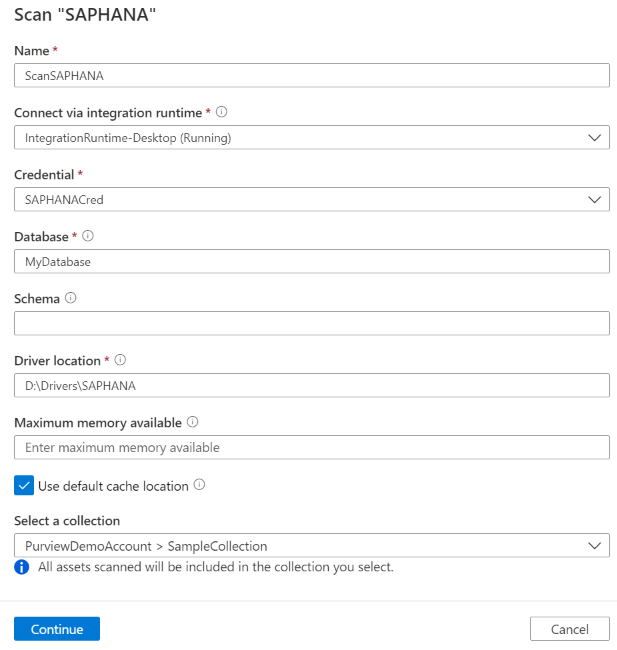Click info icon beside Driver location label

coord(120,360)
